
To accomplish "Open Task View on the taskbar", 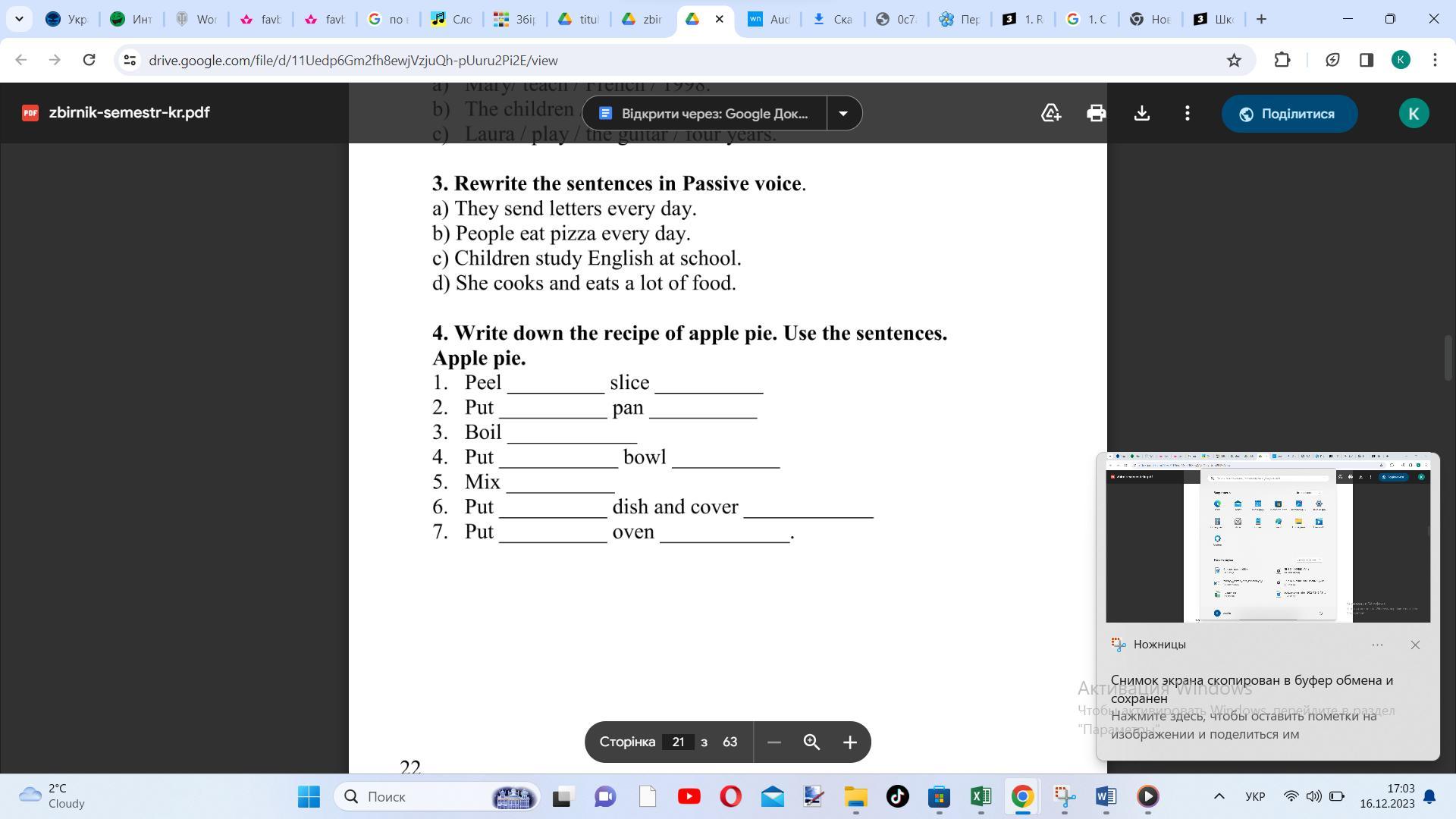I will click(562, 796).
